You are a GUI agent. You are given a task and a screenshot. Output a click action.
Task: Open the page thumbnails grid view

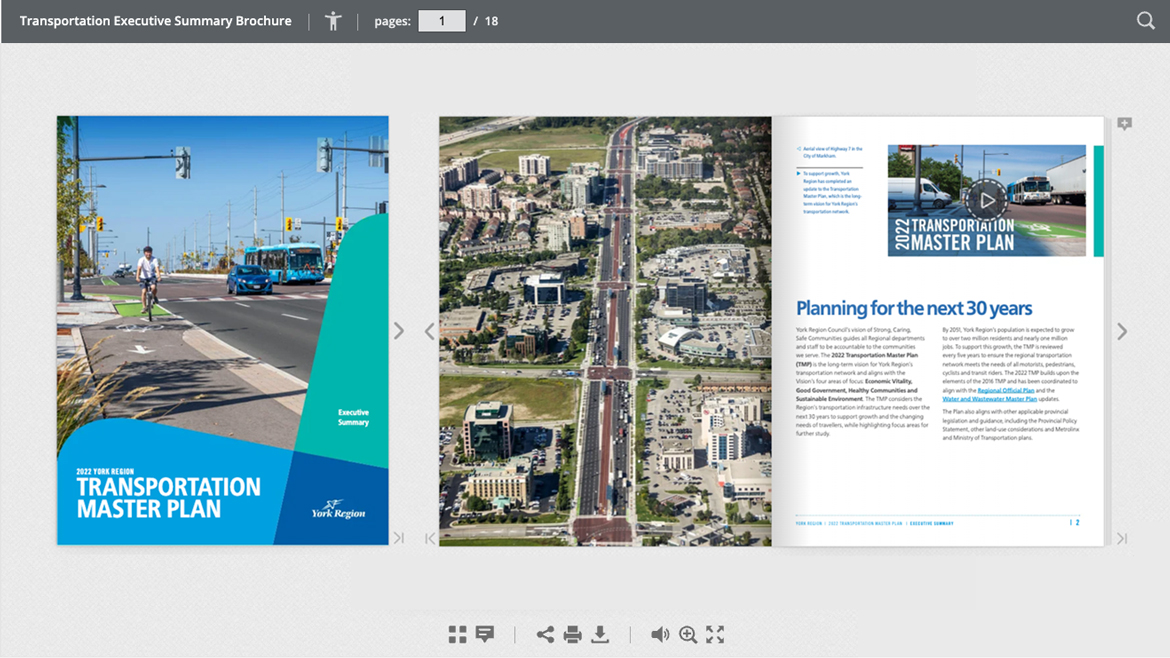point(457,634)
